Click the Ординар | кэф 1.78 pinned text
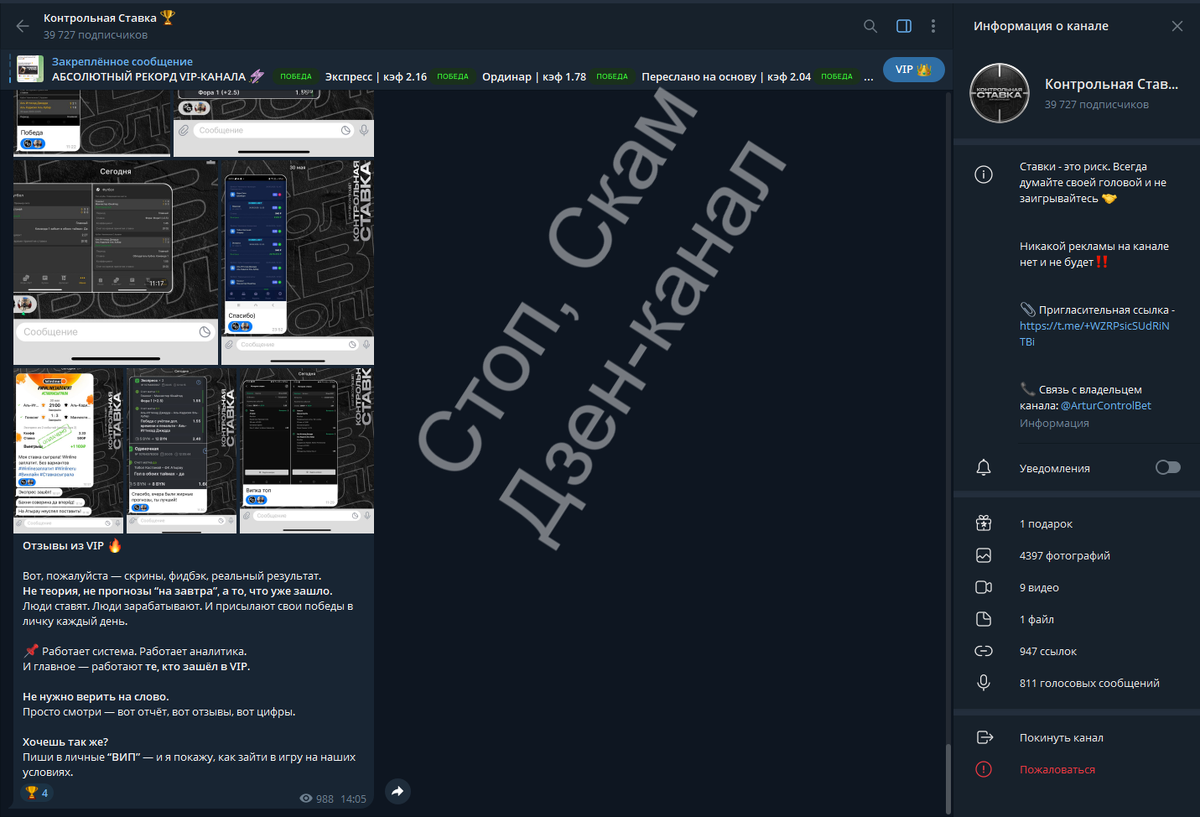1200x817 pixels. (x=534, y=77)
